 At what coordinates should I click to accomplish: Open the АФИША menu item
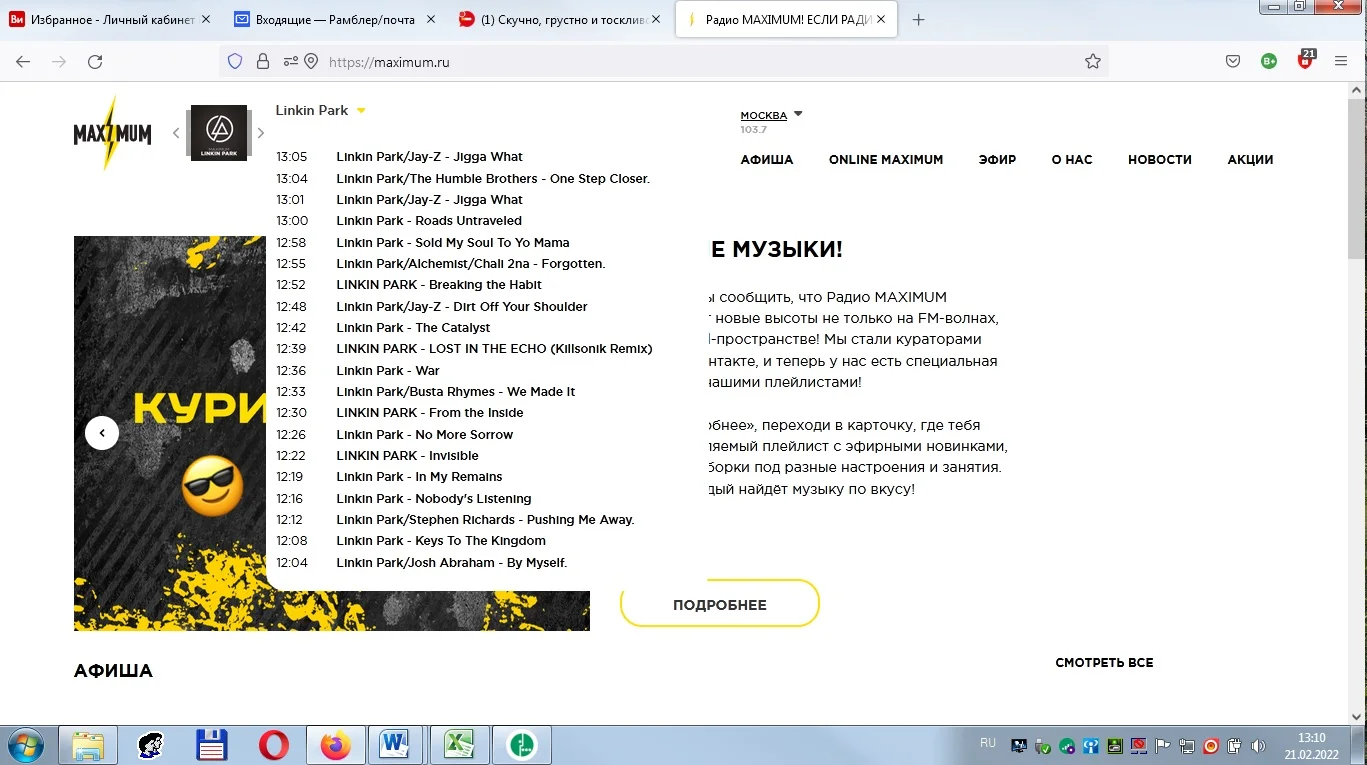[x=767, y=160]
